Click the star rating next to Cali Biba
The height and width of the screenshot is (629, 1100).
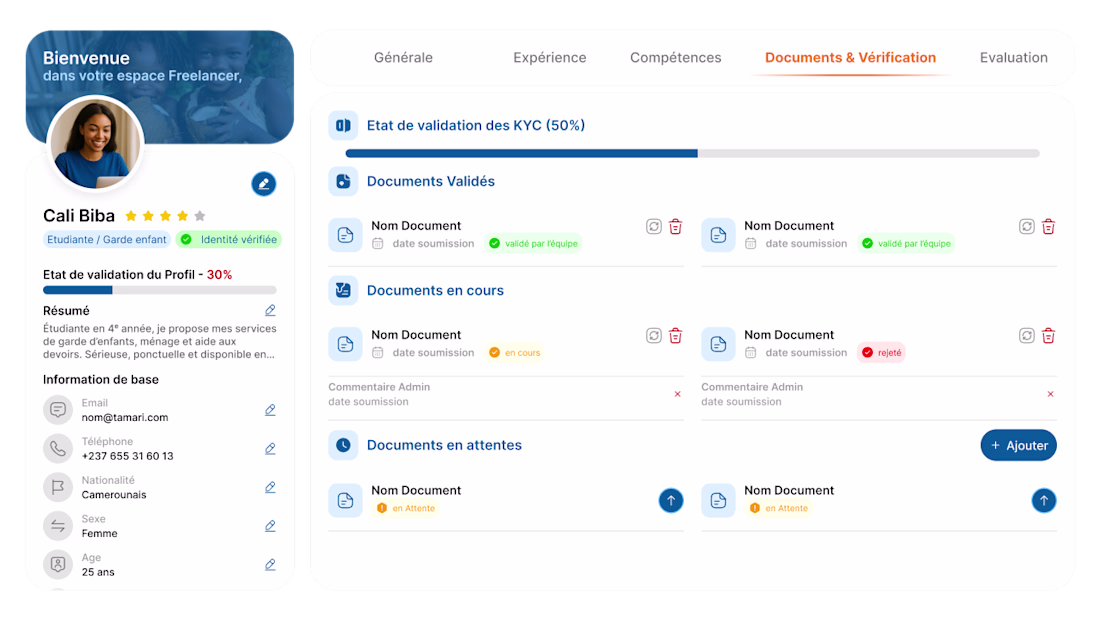[x=166, y=216]
